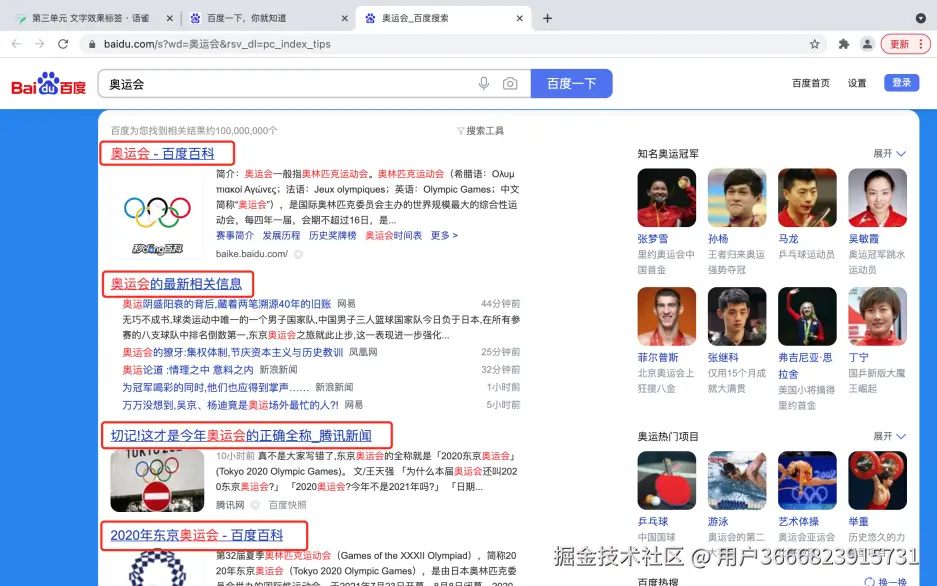Open the Chrome three-dot menu
Screen dimensions: 937x586
(921, 44)
